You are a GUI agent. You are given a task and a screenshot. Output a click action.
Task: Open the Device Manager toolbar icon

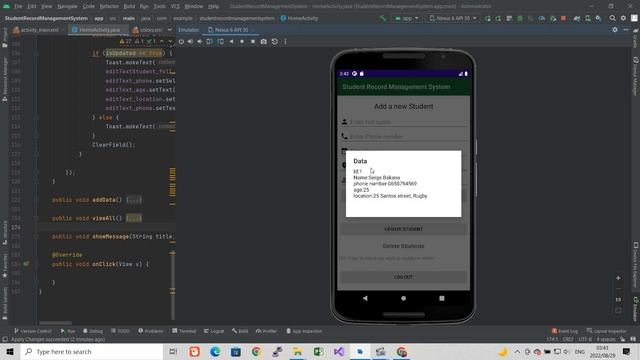588,18
